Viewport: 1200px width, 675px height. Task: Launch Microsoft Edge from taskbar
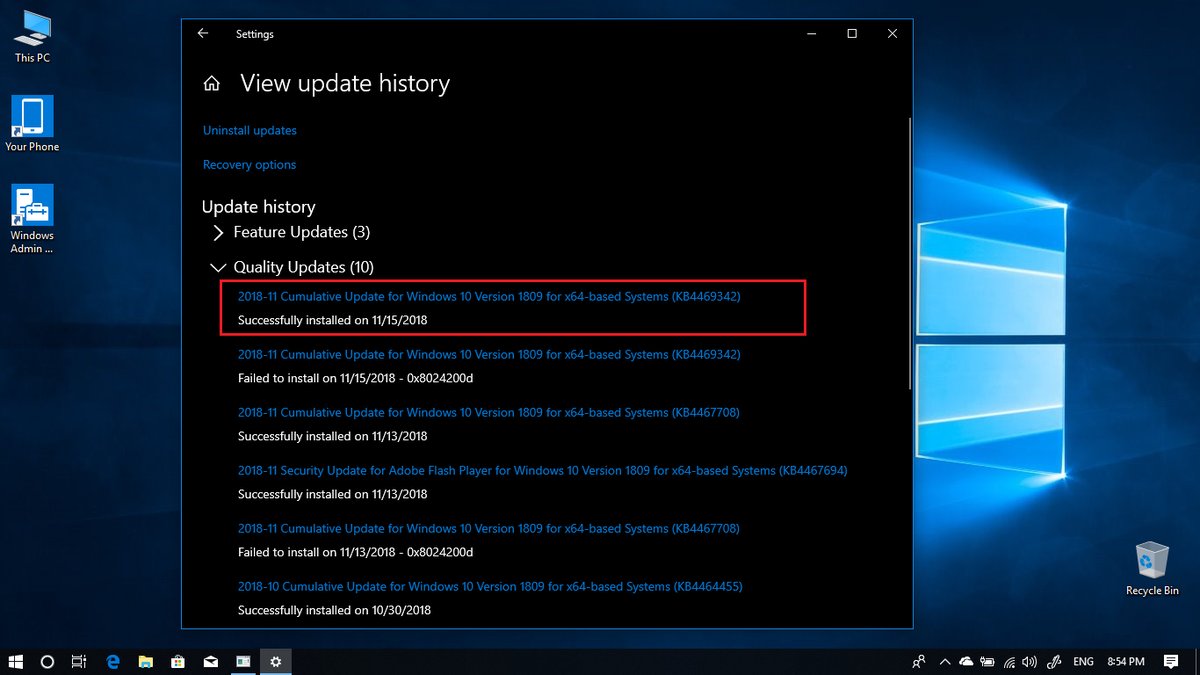pyautogui.click(x=113, y=661)
